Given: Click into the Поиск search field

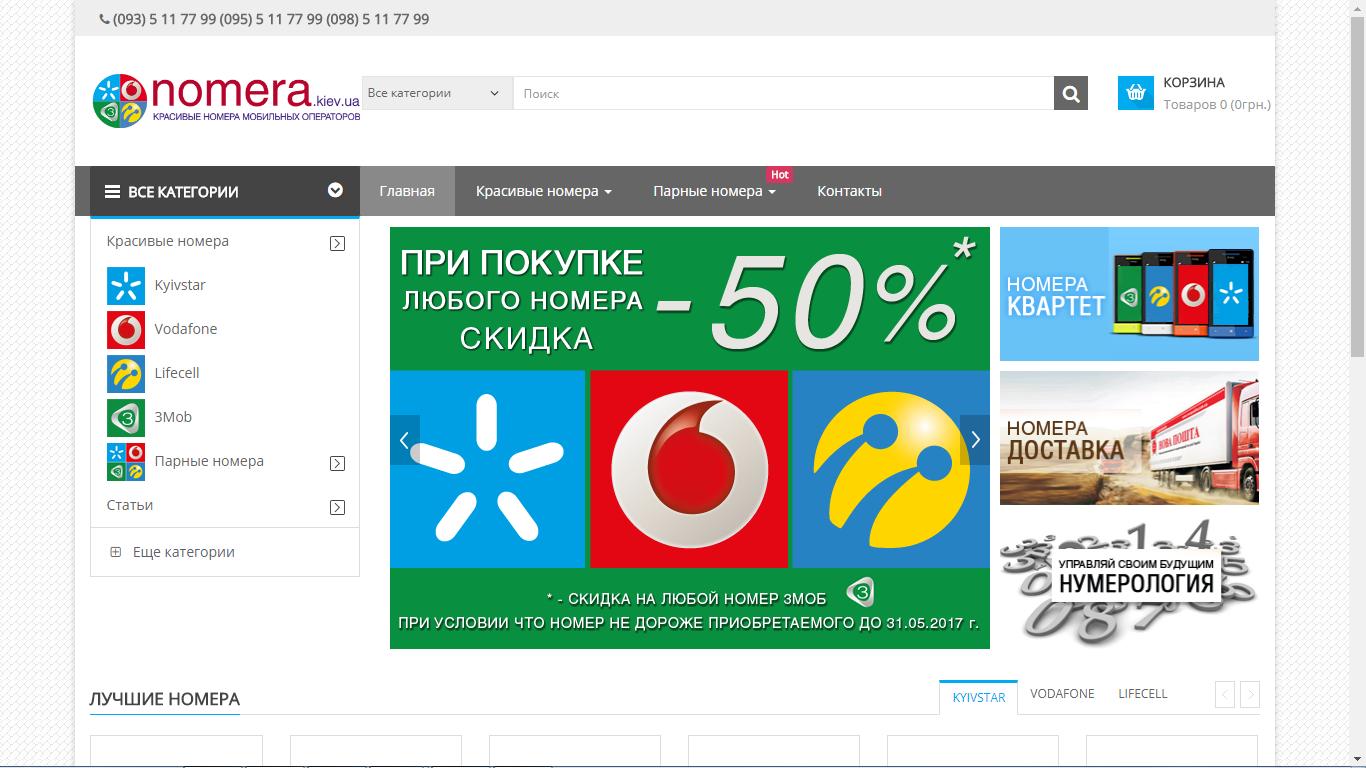Looking at the screenshot, I should [x=783, y=93].
